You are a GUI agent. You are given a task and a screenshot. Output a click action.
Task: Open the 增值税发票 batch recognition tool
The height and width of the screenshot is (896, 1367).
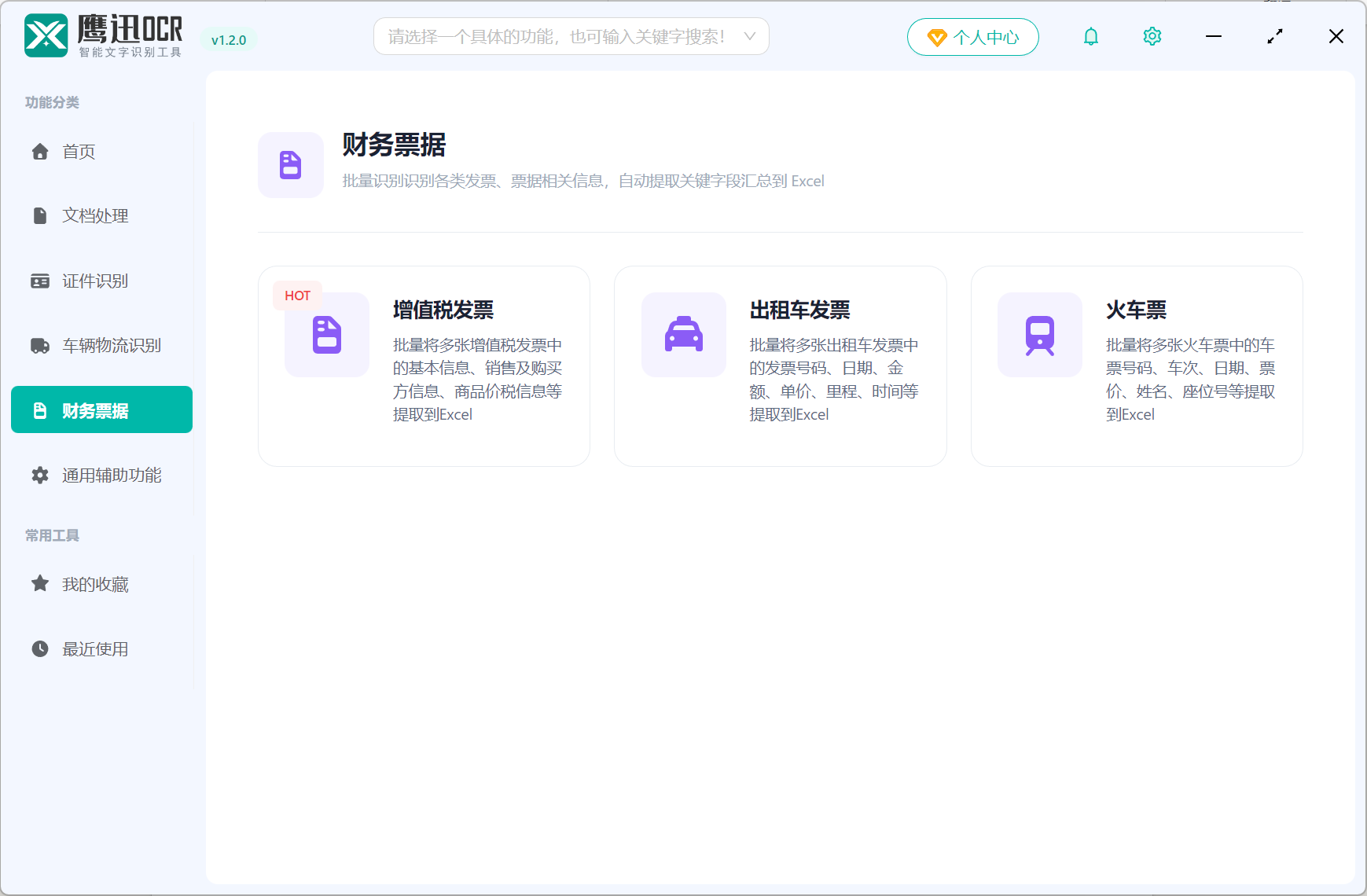click(424, 365)
